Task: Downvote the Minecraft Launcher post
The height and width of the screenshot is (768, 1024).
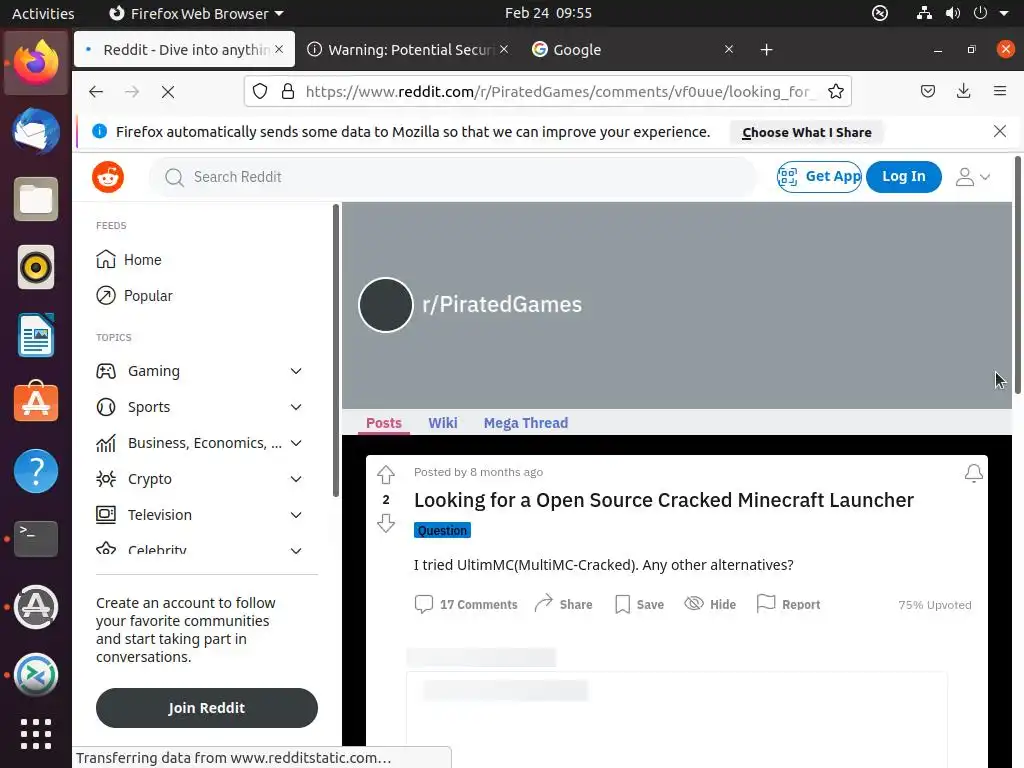Action: point(386,523)
